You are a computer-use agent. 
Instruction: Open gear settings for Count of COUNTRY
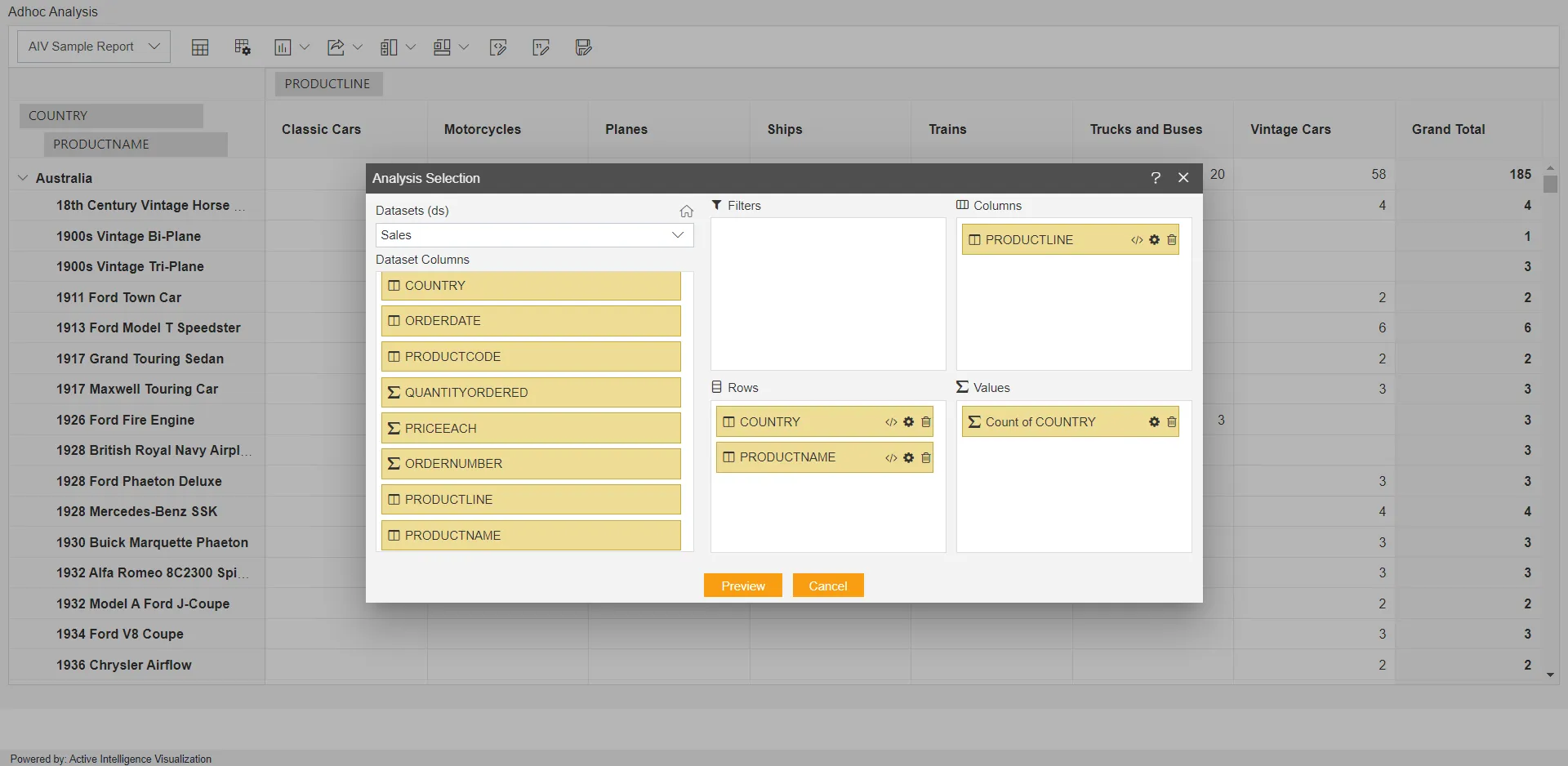[x=1154, y=422]
